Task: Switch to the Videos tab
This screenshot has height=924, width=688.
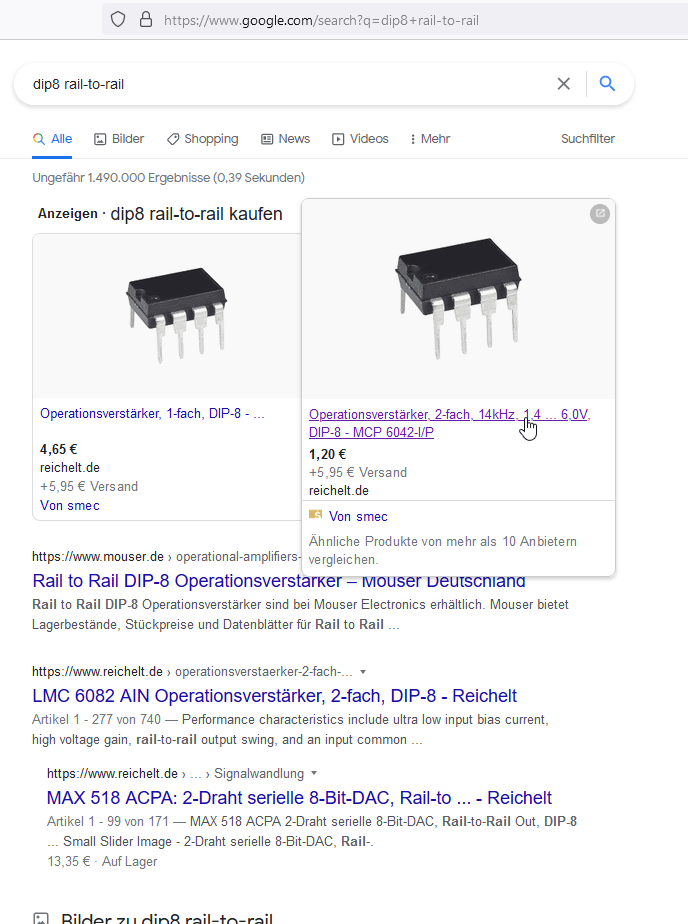Action: click(x=360, y=139)
